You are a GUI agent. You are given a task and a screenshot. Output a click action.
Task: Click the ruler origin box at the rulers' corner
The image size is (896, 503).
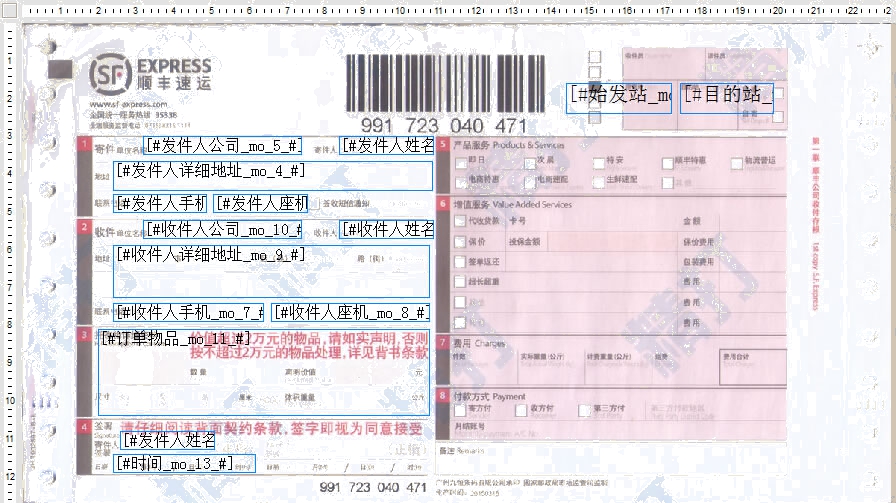point(10,10)
